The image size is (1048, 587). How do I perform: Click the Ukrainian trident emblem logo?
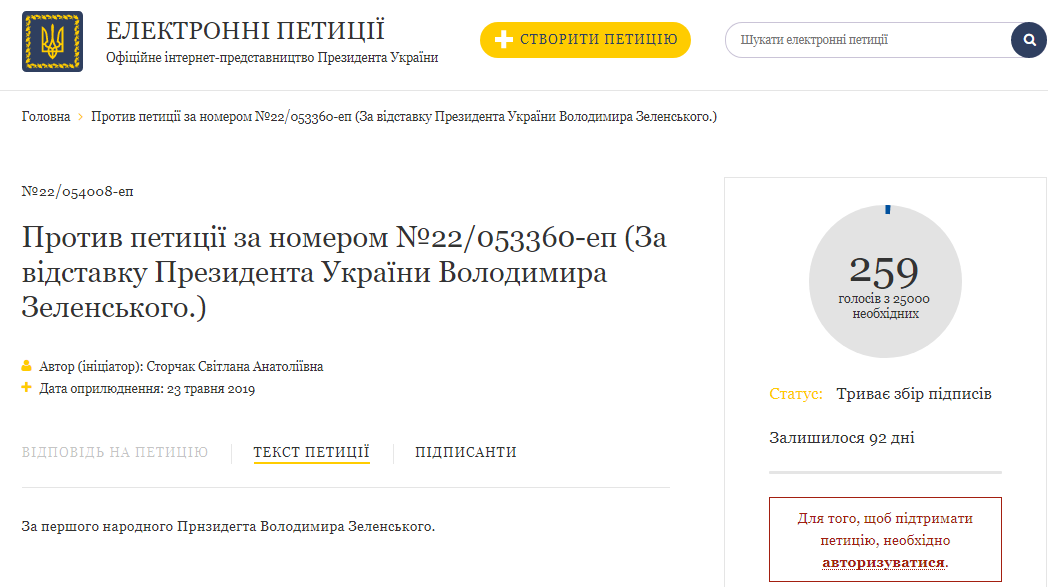pyautogui.click(x=52, y=42)
